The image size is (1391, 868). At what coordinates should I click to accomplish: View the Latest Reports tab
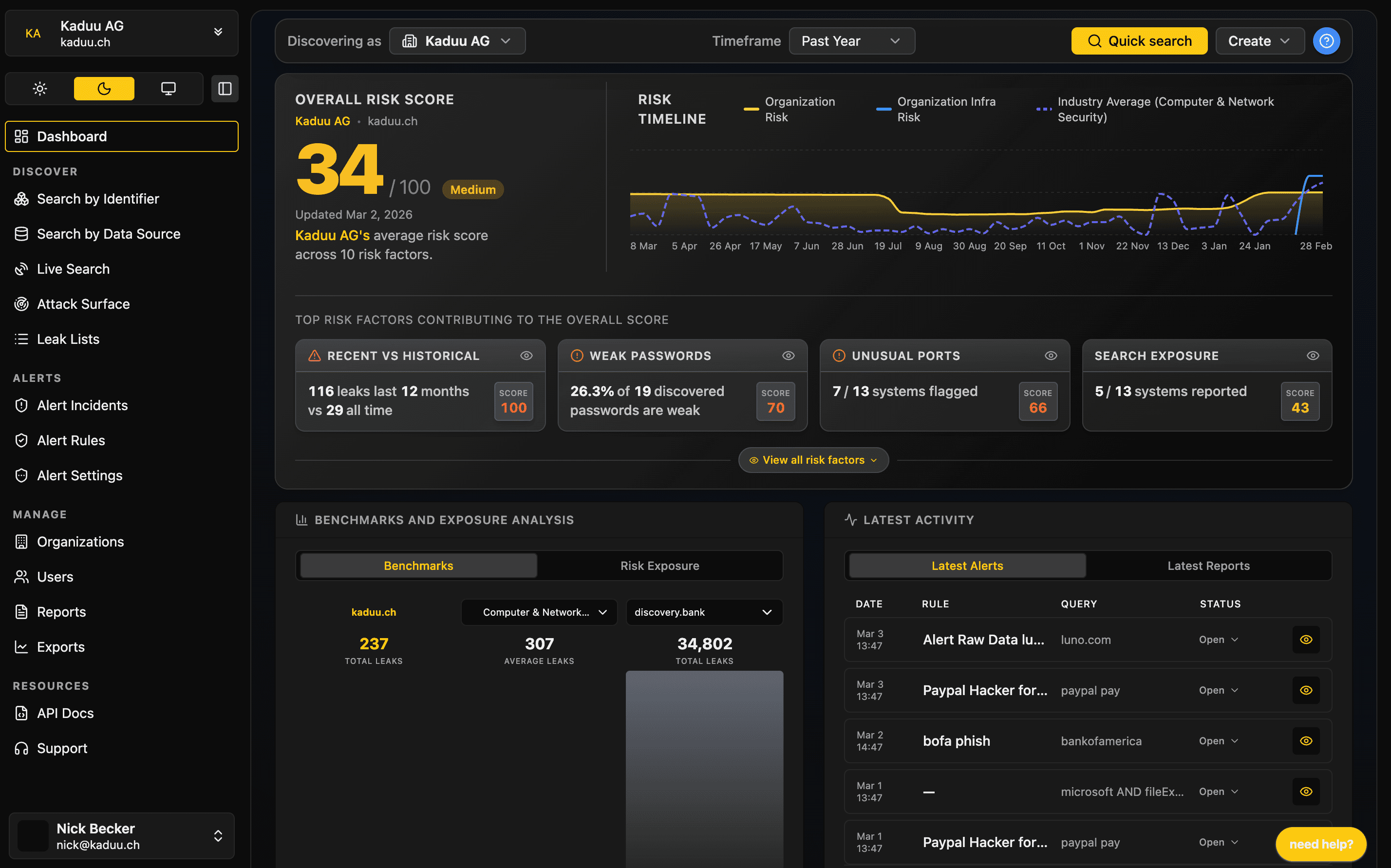(x=1208, y=566)
